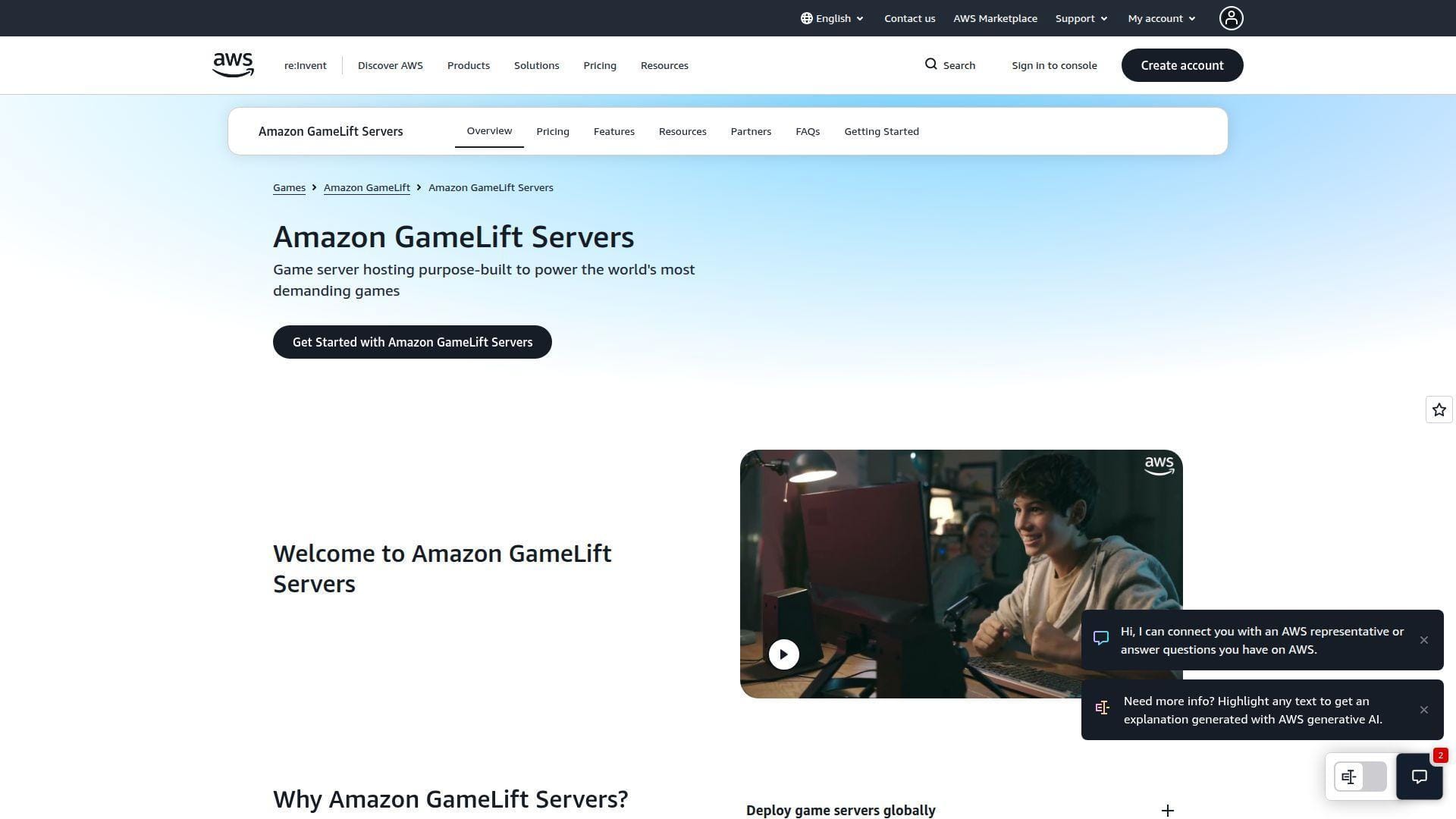Image resolution: width=1456 pixels, height=819 pixels.
Task: Open the Products menu
Action: [x=468, y=65]
